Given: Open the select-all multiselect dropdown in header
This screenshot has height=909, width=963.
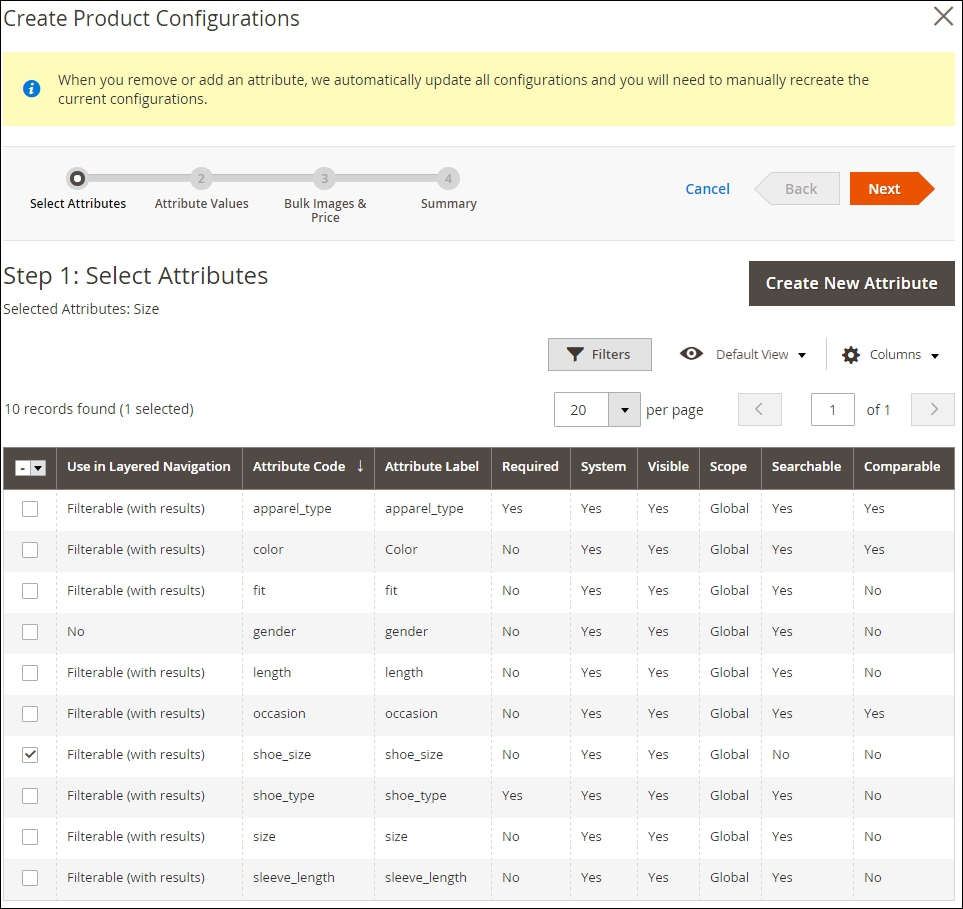Looking at the screenshot, I should tap(39, 468).
